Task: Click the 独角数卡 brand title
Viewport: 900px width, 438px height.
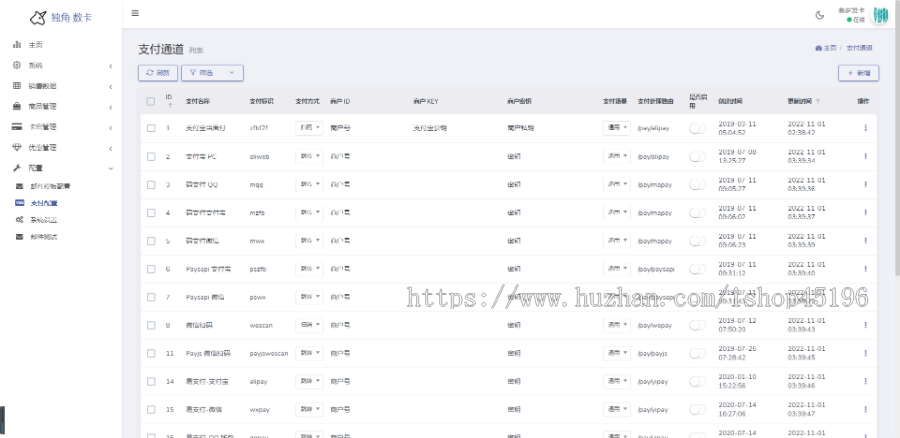Action: pos(71,18)
